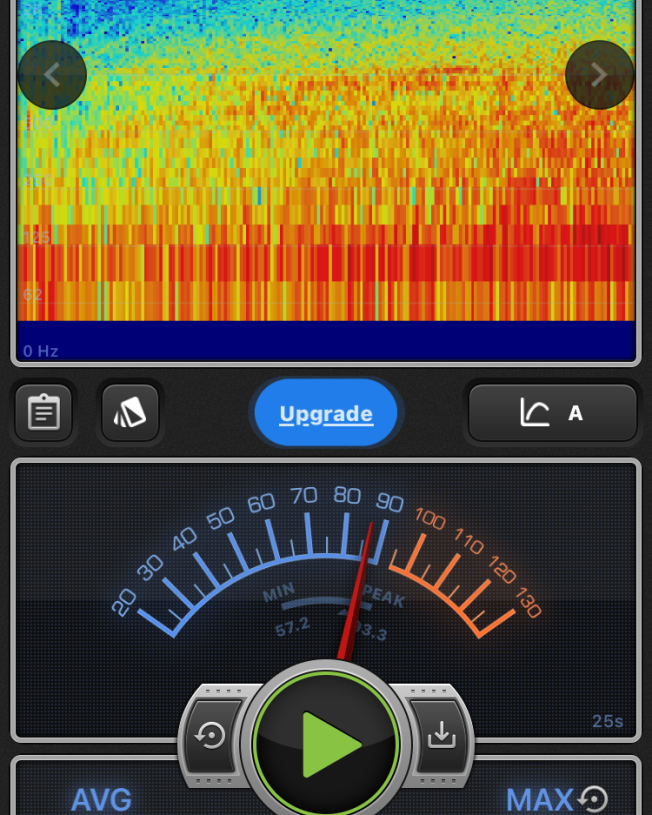
Task: Open the clipboard notes icon
Action: [x=44, y=412]
